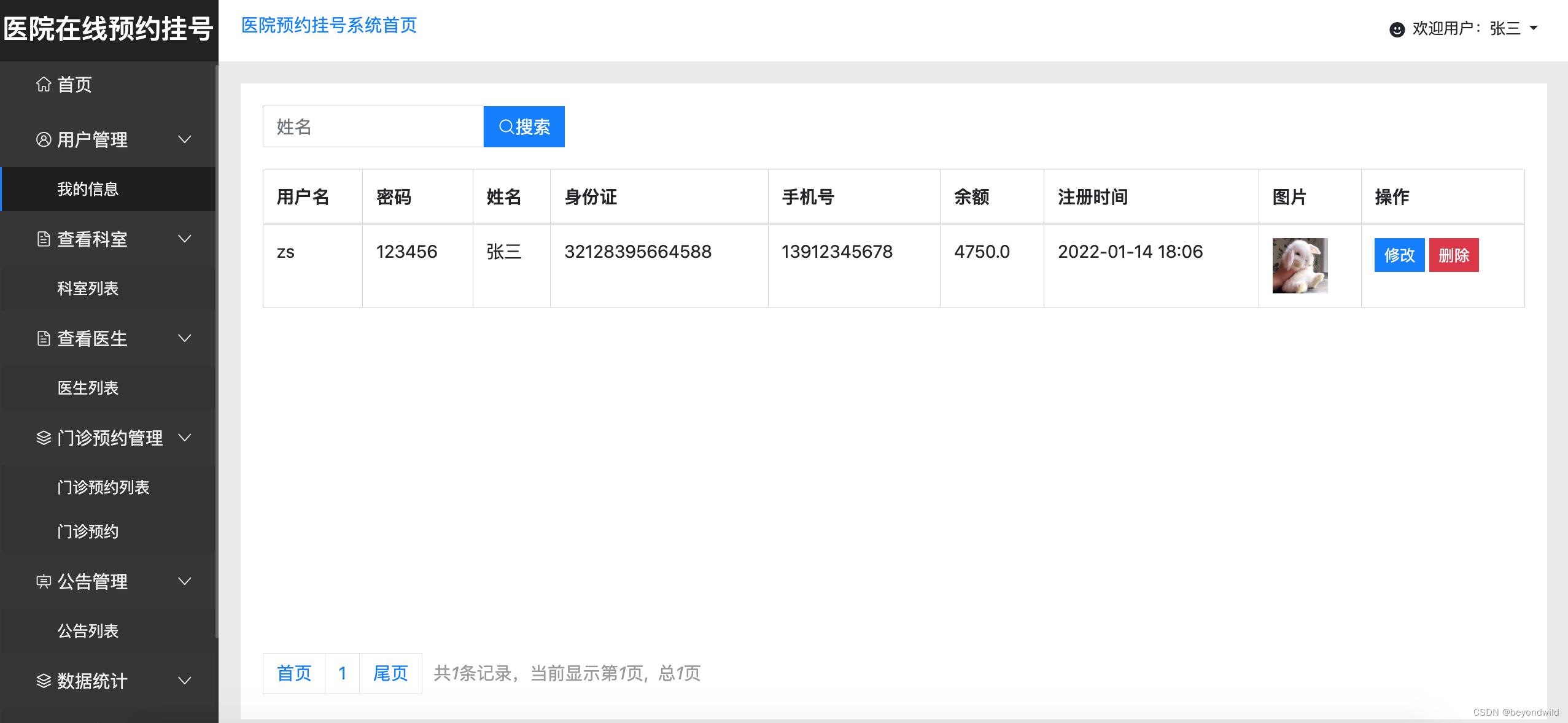Collapse the 公告管理 section chevron
The image size is (1568, 723).
click(x=185, y=582)
